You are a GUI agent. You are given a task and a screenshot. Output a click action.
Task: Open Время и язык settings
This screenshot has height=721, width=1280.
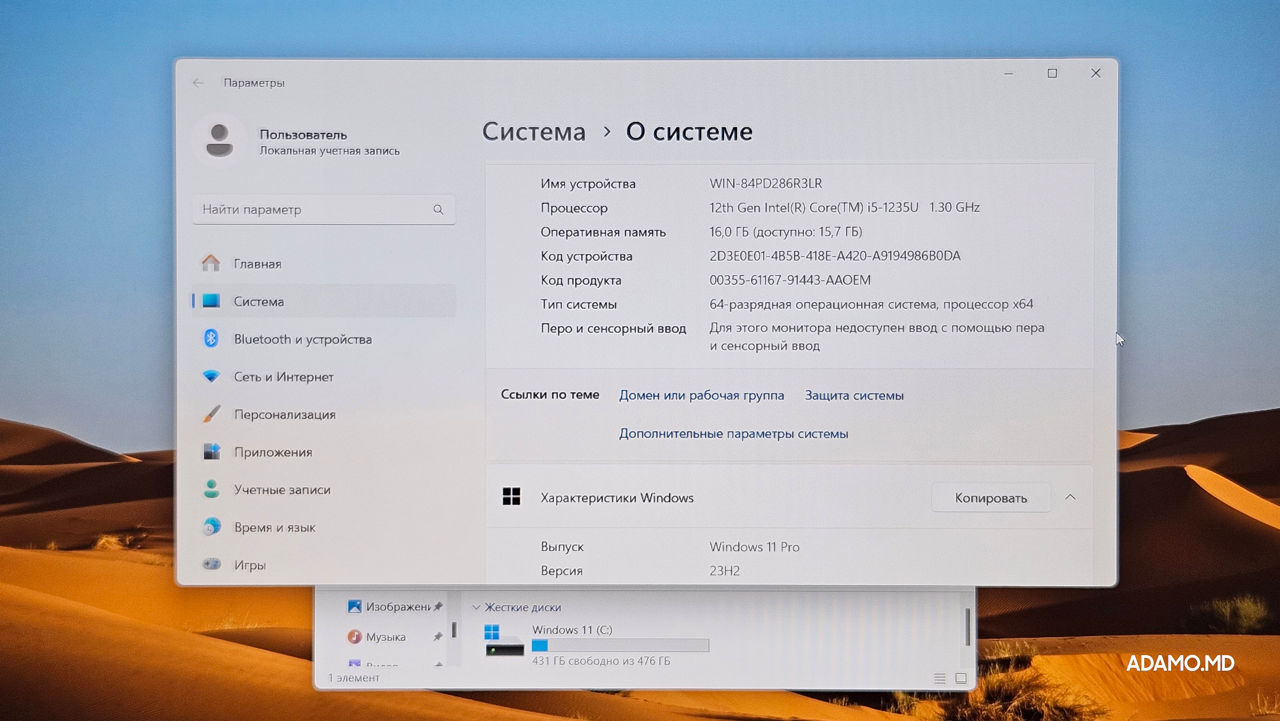coord(324,527)
